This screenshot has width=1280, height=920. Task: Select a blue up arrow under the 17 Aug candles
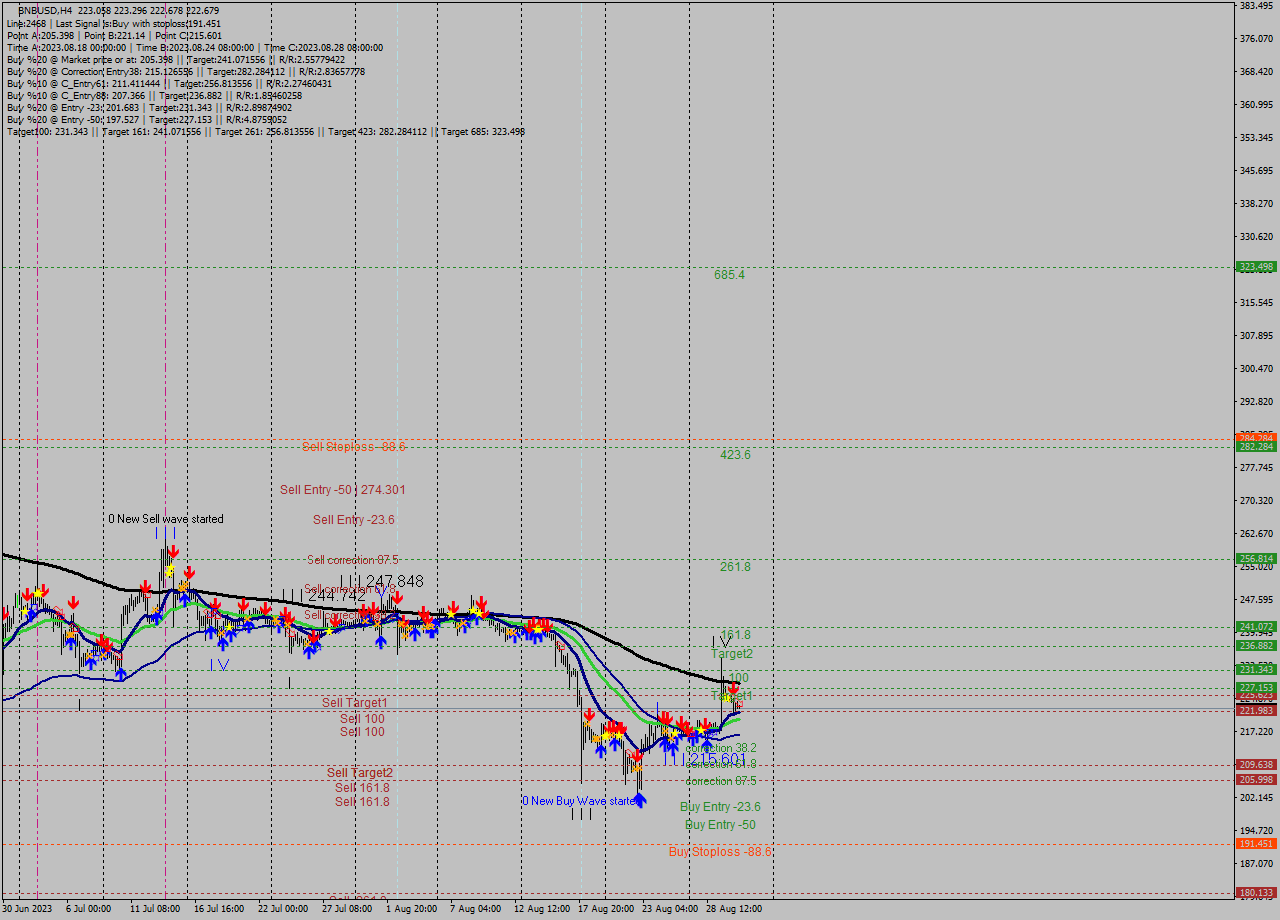[601, 751]
